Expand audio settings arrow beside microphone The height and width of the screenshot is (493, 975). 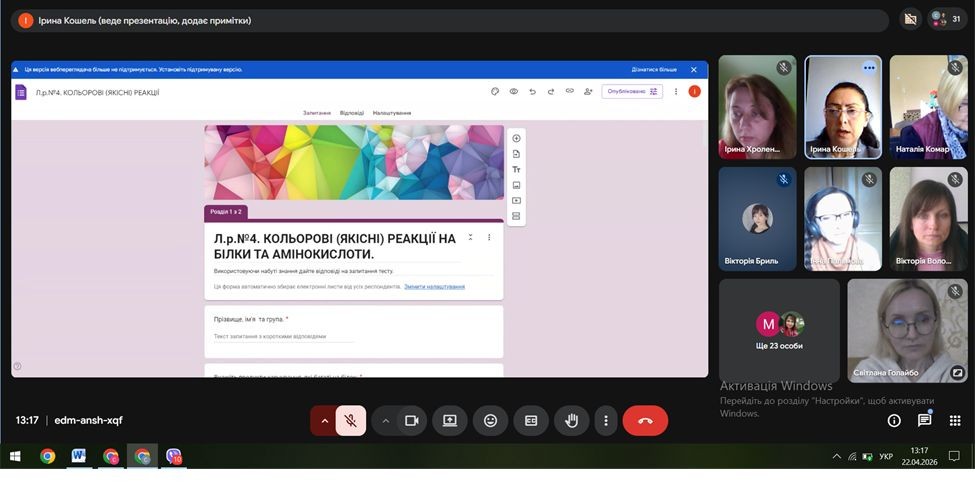pyautogui.click(x=324, y=421)
